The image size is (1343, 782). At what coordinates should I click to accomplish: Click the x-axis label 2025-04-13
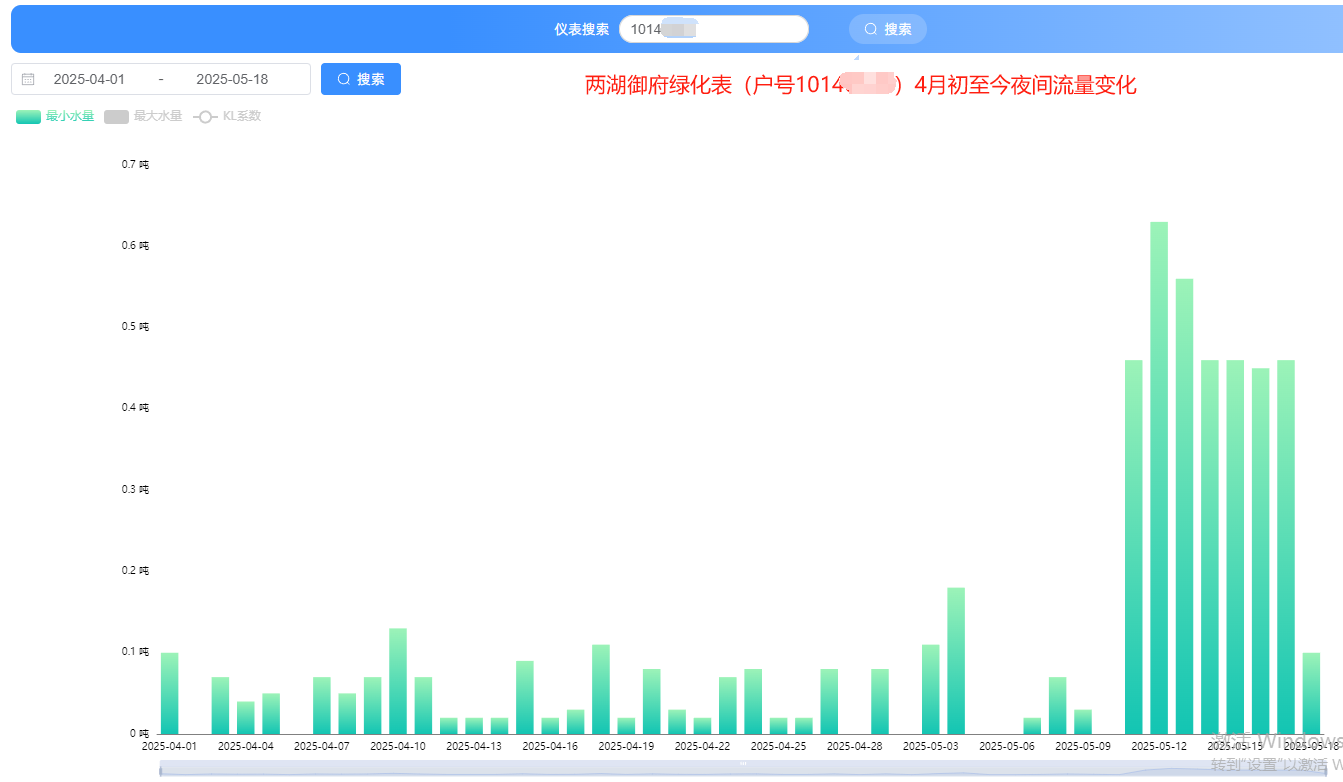474,746
